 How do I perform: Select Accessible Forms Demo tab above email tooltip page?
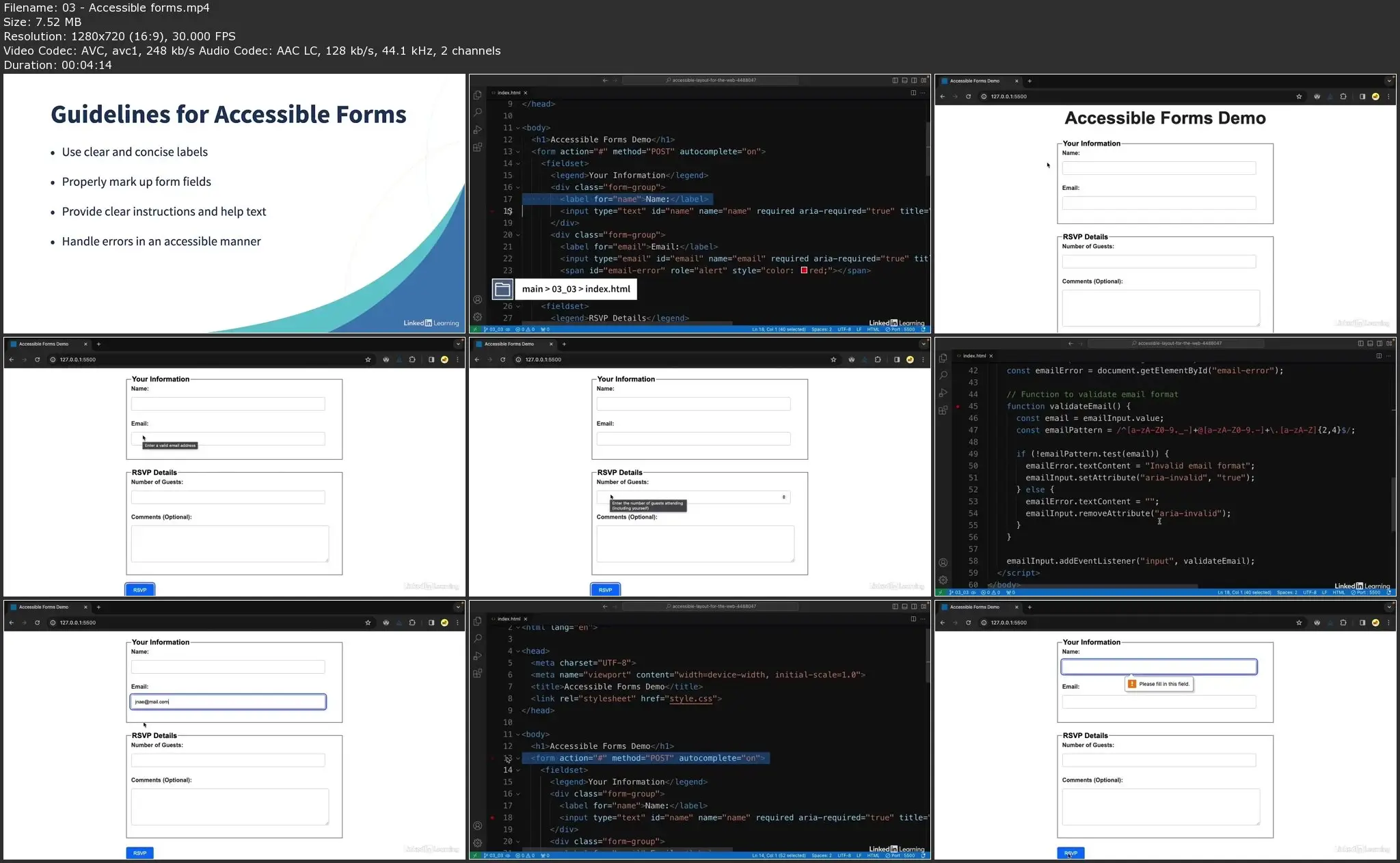click(44, 344)
